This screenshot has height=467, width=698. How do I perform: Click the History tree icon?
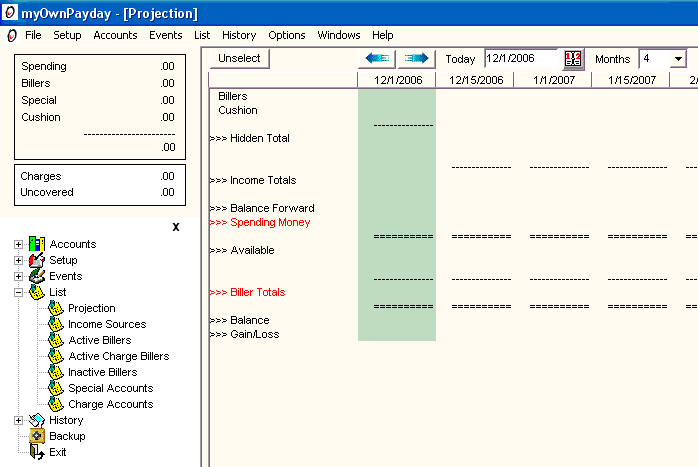pos(37,420)
